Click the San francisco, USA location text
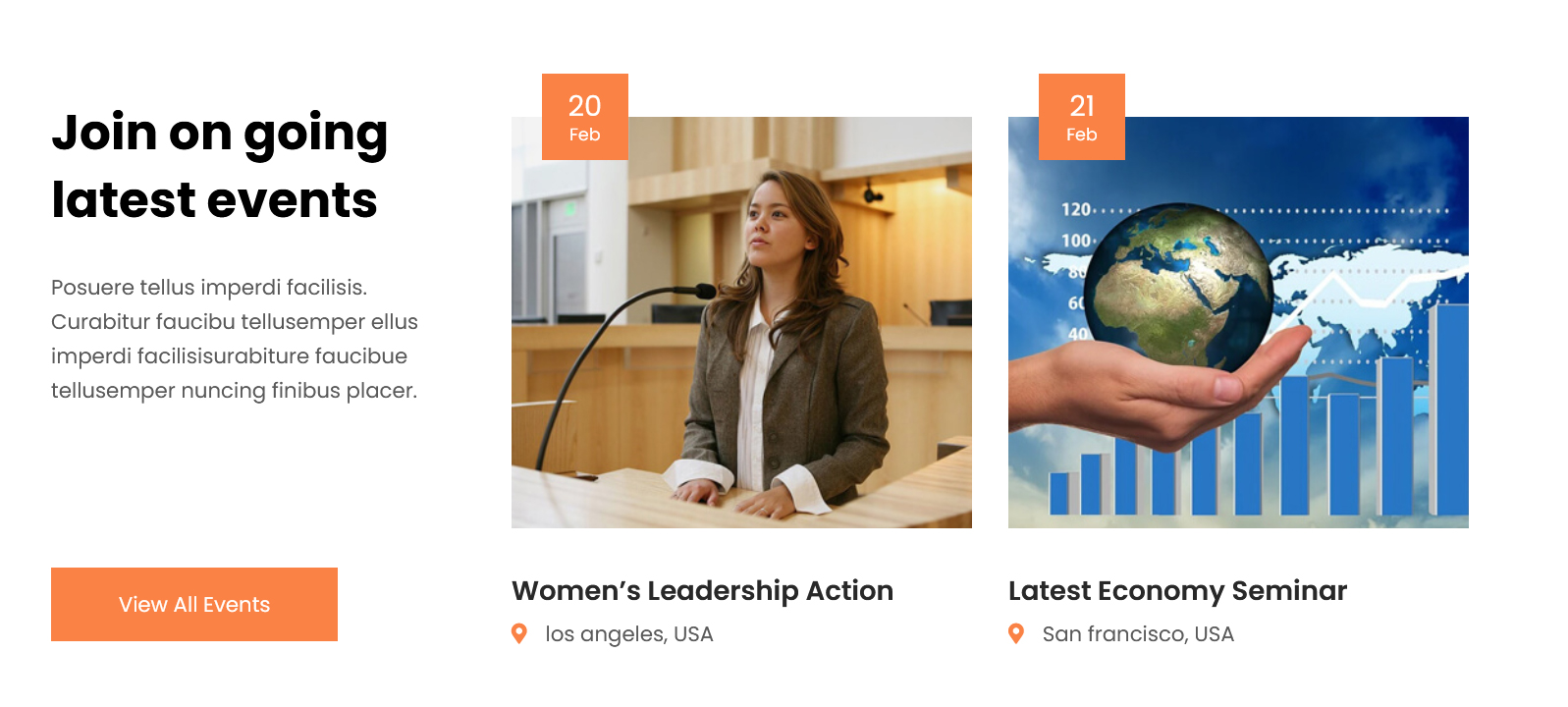Viewport: 1568px width, 707px height. (x=1138, y=634)
